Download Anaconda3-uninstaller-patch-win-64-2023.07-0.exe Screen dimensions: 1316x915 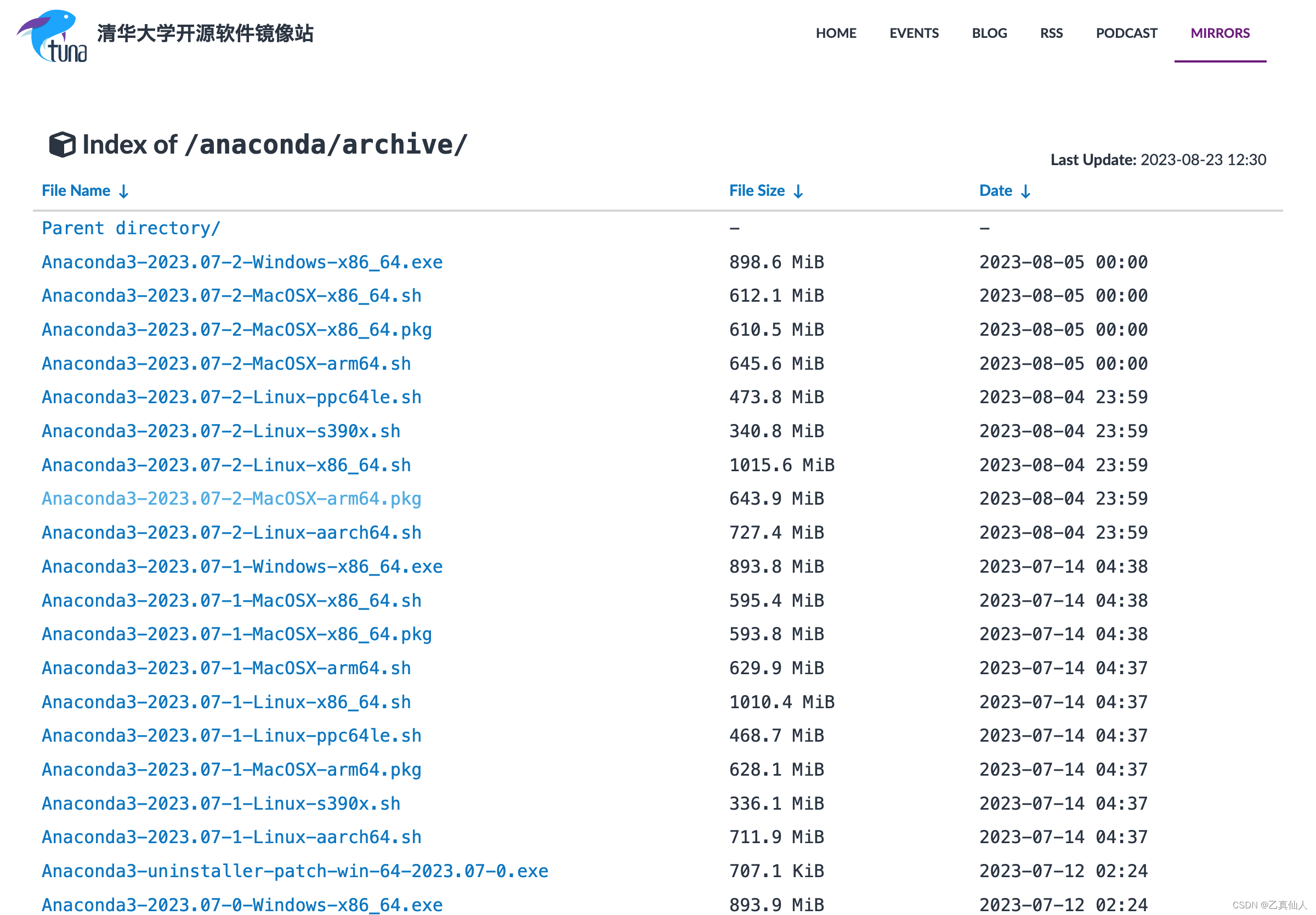click(x=295, y=871)
